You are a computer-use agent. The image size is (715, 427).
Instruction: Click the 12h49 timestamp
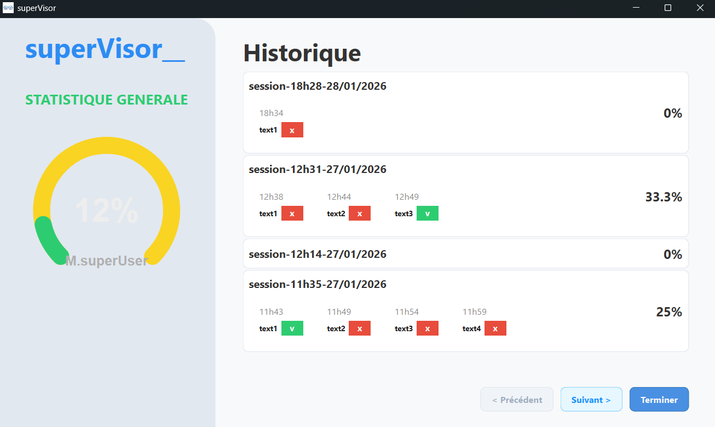(x=407, y=197)
